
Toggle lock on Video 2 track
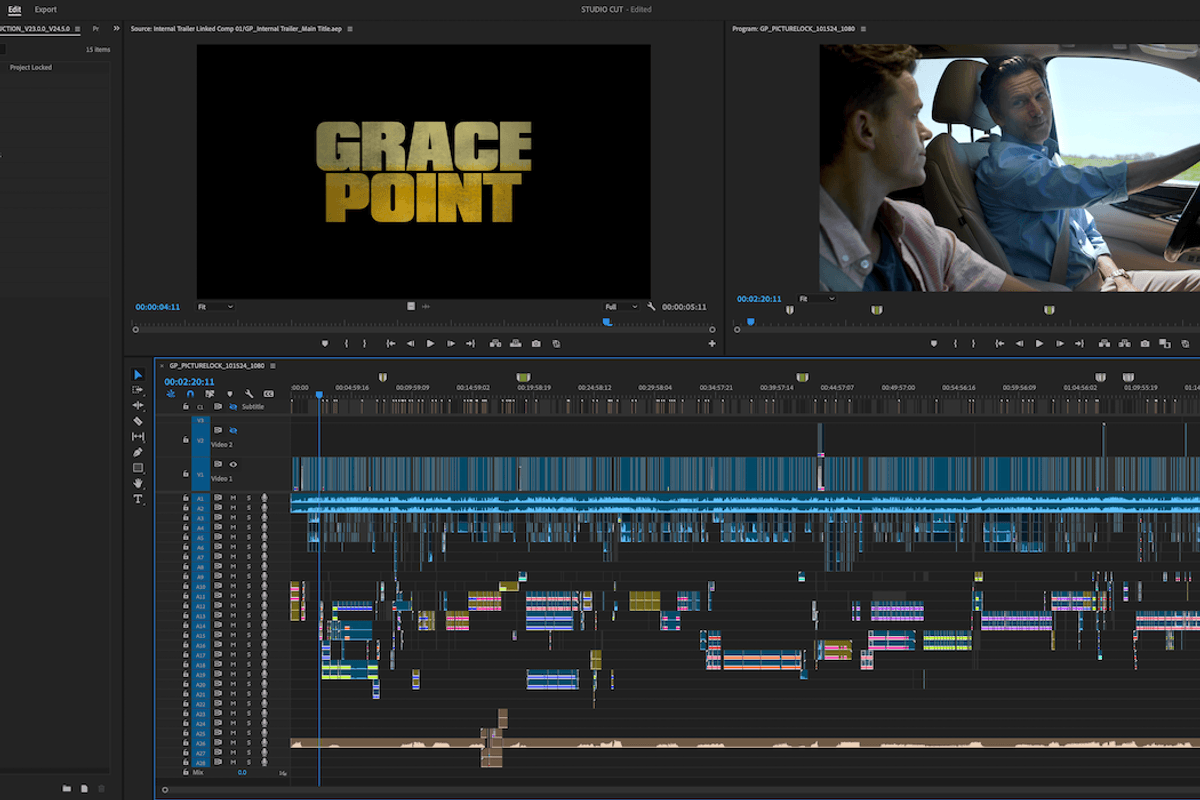pos(185,439)
